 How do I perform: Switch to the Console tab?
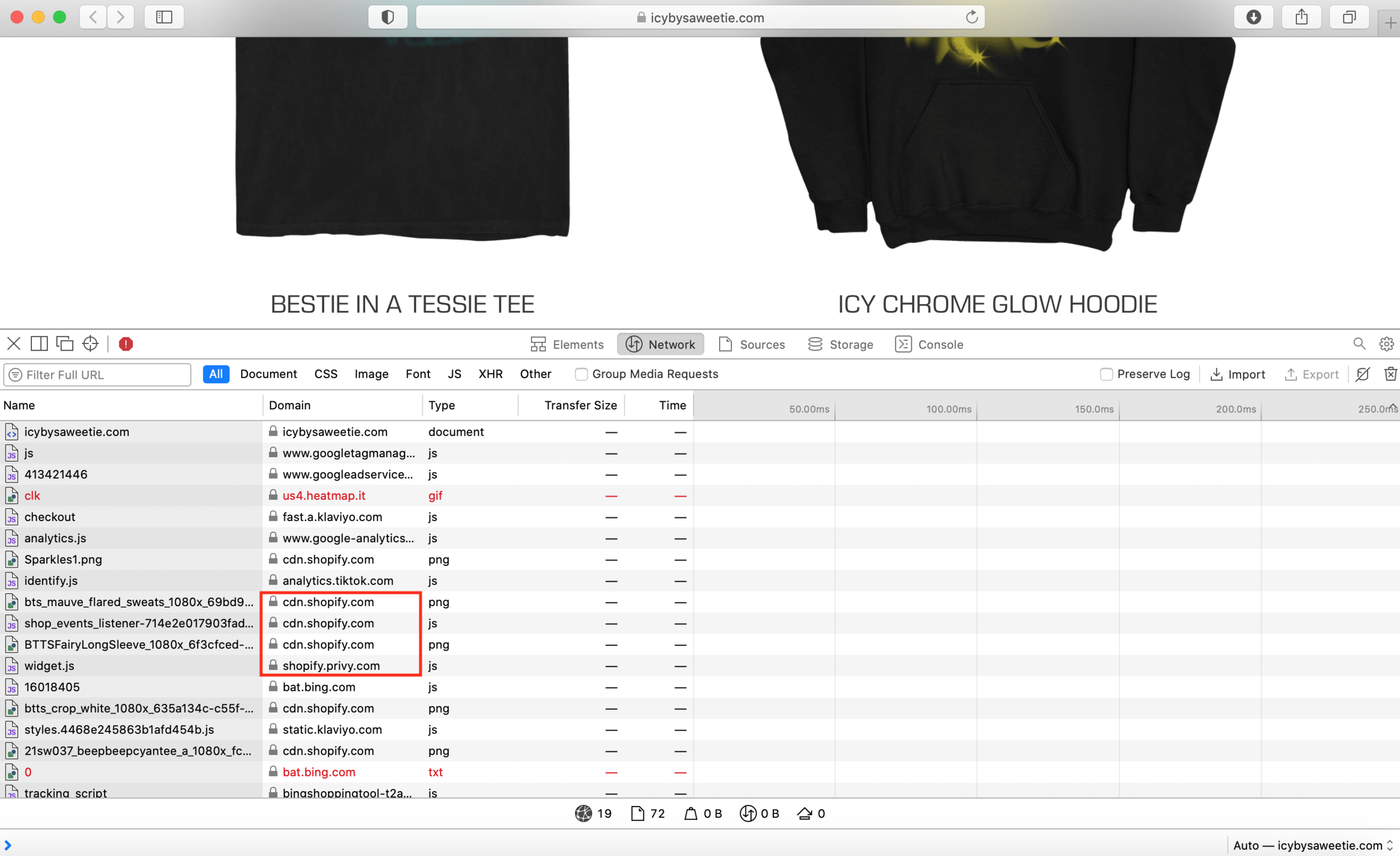point(929,345)
